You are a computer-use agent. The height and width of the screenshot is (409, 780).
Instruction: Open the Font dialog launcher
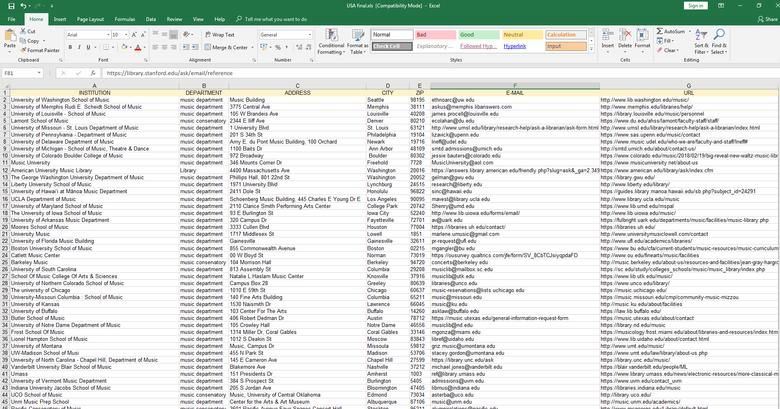[x=146, y=60]
